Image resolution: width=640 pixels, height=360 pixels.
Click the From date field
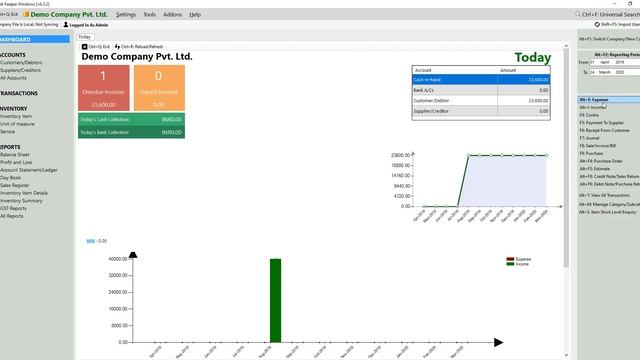click(614, 62)
